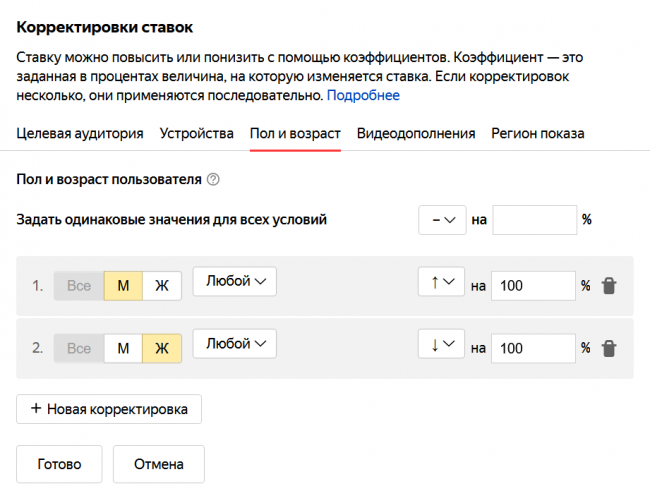
Task: Click percent field for all conditions
Action: [534, 220]
